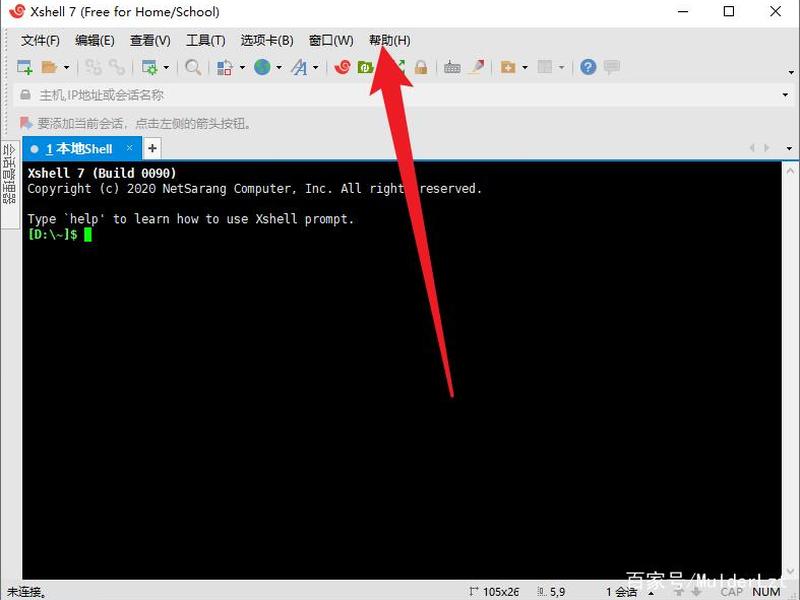Maximize the Xshell 7 window
The image size is (800, 600).
click(729, 11)
